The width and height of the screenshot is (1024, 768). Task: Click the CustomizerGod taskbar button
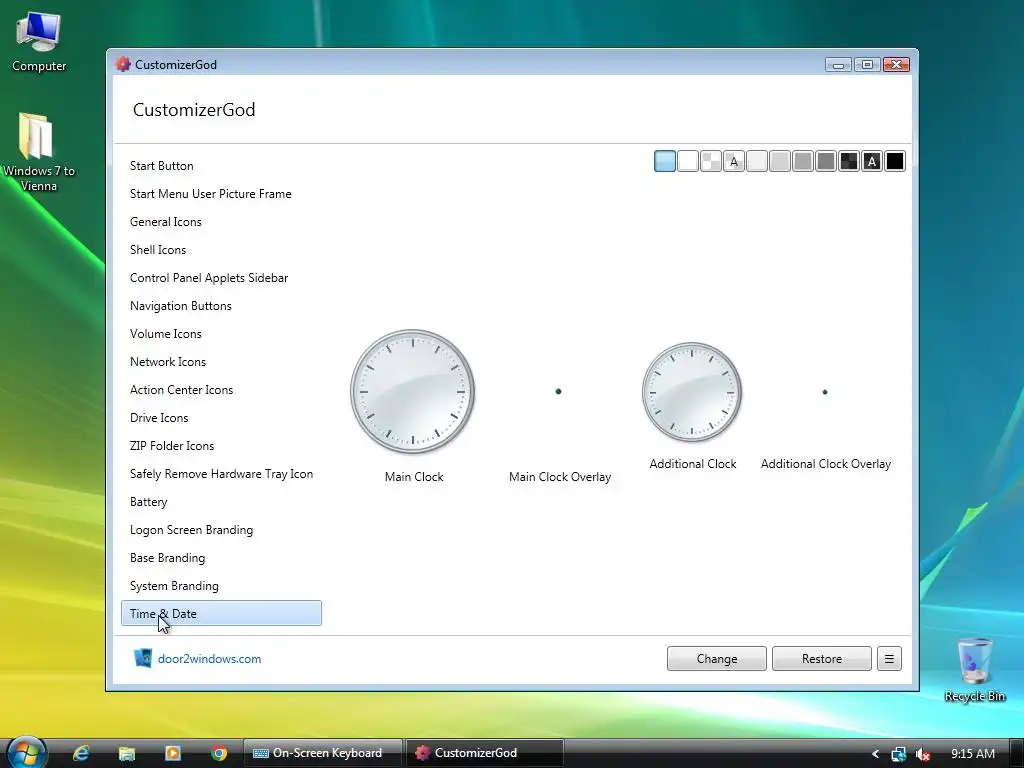(x=485, y=753)
